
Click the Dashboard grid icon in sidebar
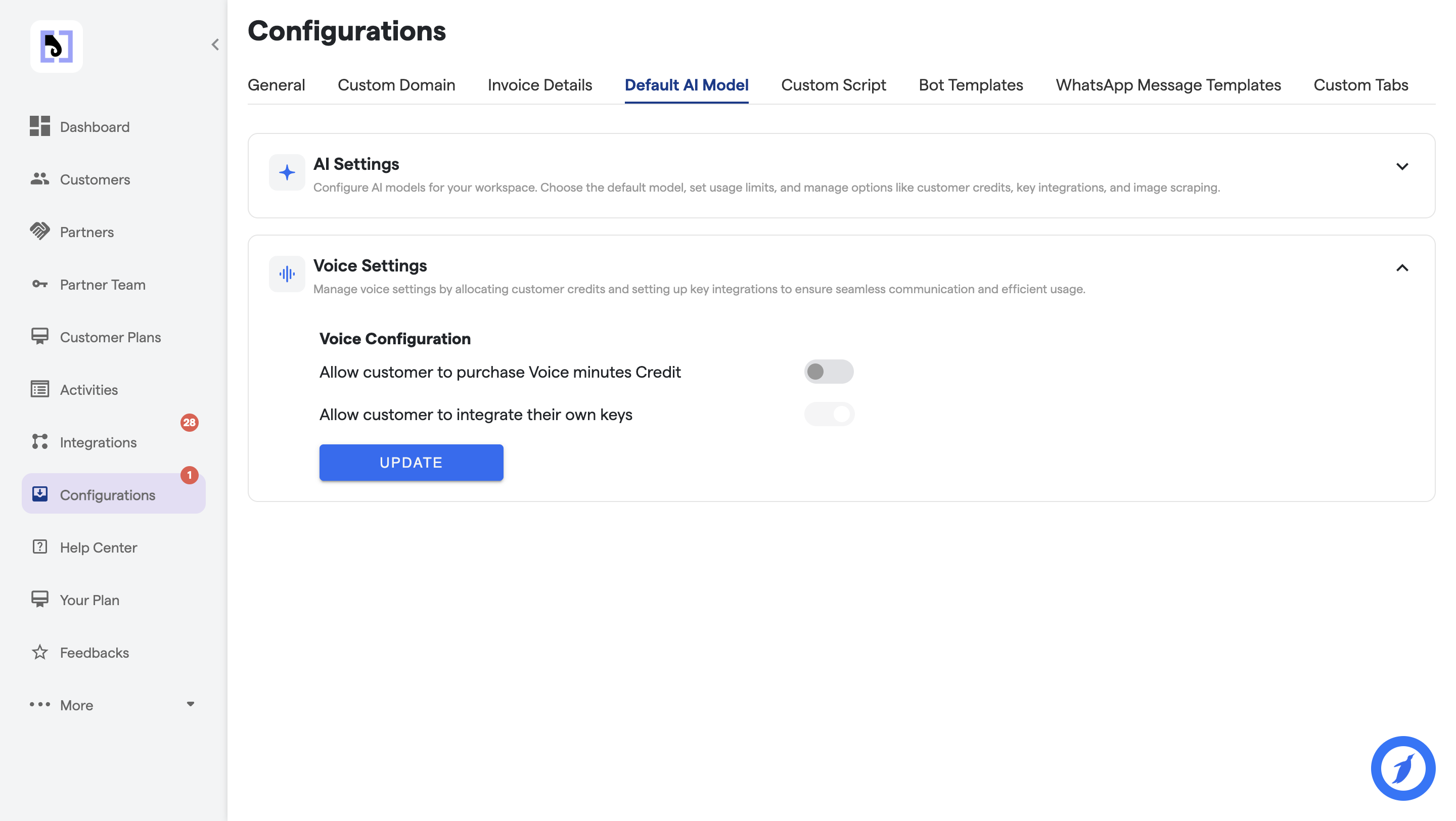(x=39, y=126)
